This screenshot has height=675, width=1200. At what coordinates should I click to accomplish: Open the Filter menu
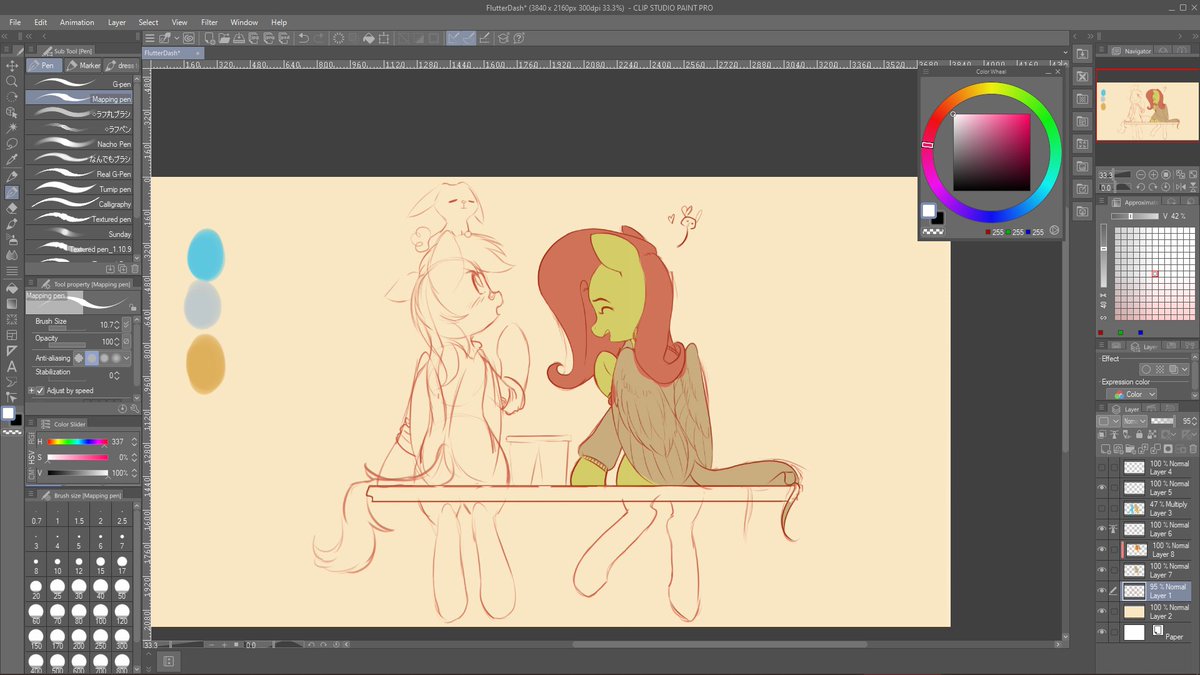coord(209,22)
